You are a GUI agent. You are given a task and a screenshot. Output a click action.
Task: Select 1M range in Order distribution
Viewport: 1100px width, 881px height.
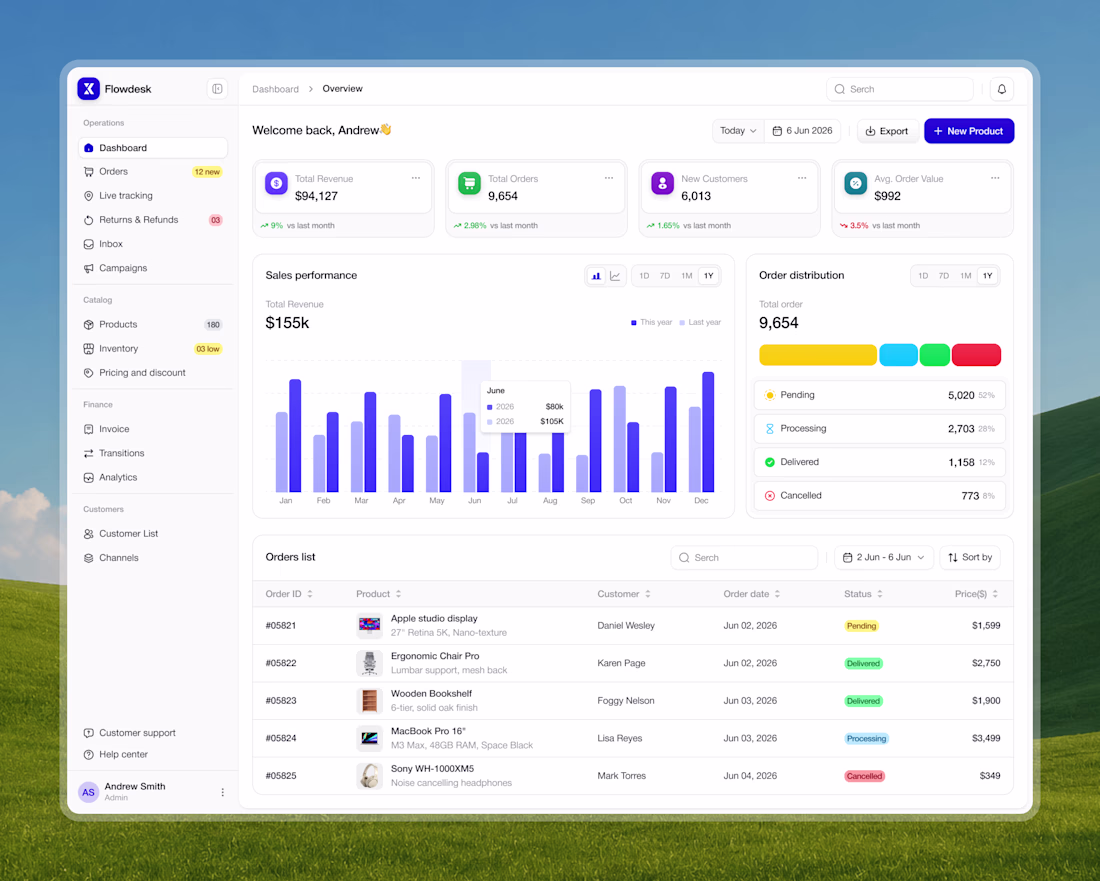tap(966, 276)
